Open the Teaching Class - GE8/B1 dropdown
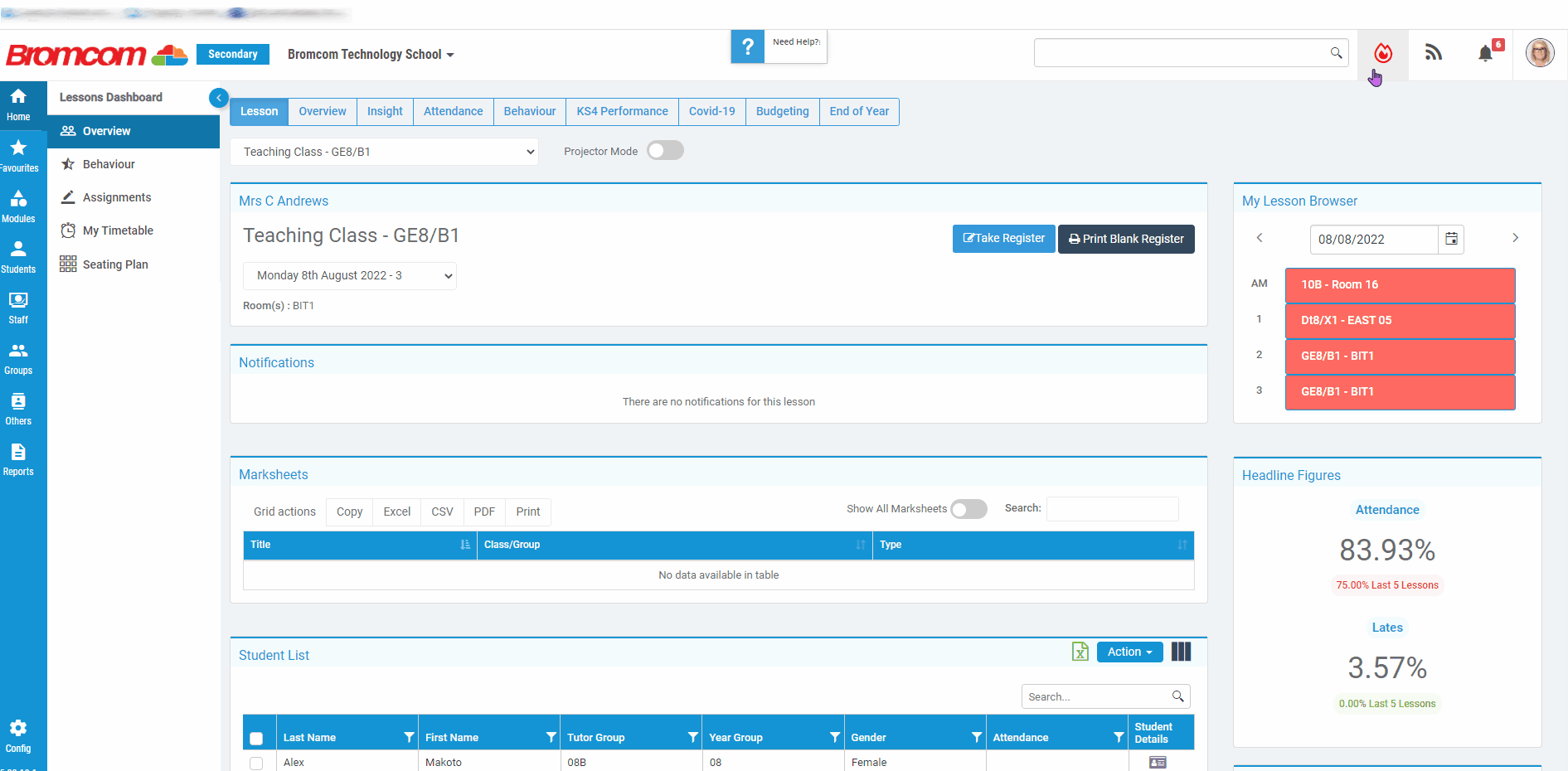 [x=385, y=152]
